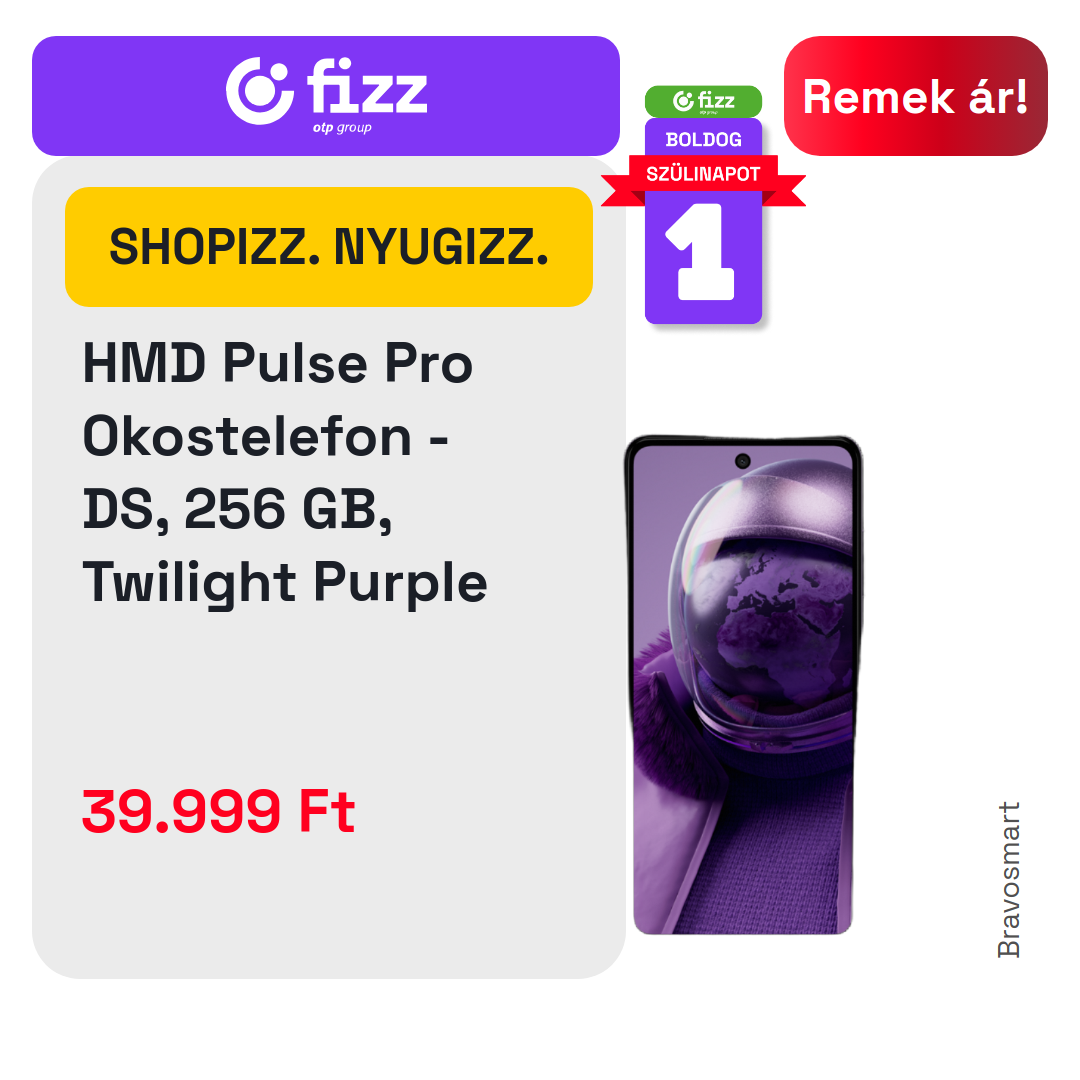Click the phone's front camera punch-hole
Screen dimensions: 1080x1080
tap(742, 461)
